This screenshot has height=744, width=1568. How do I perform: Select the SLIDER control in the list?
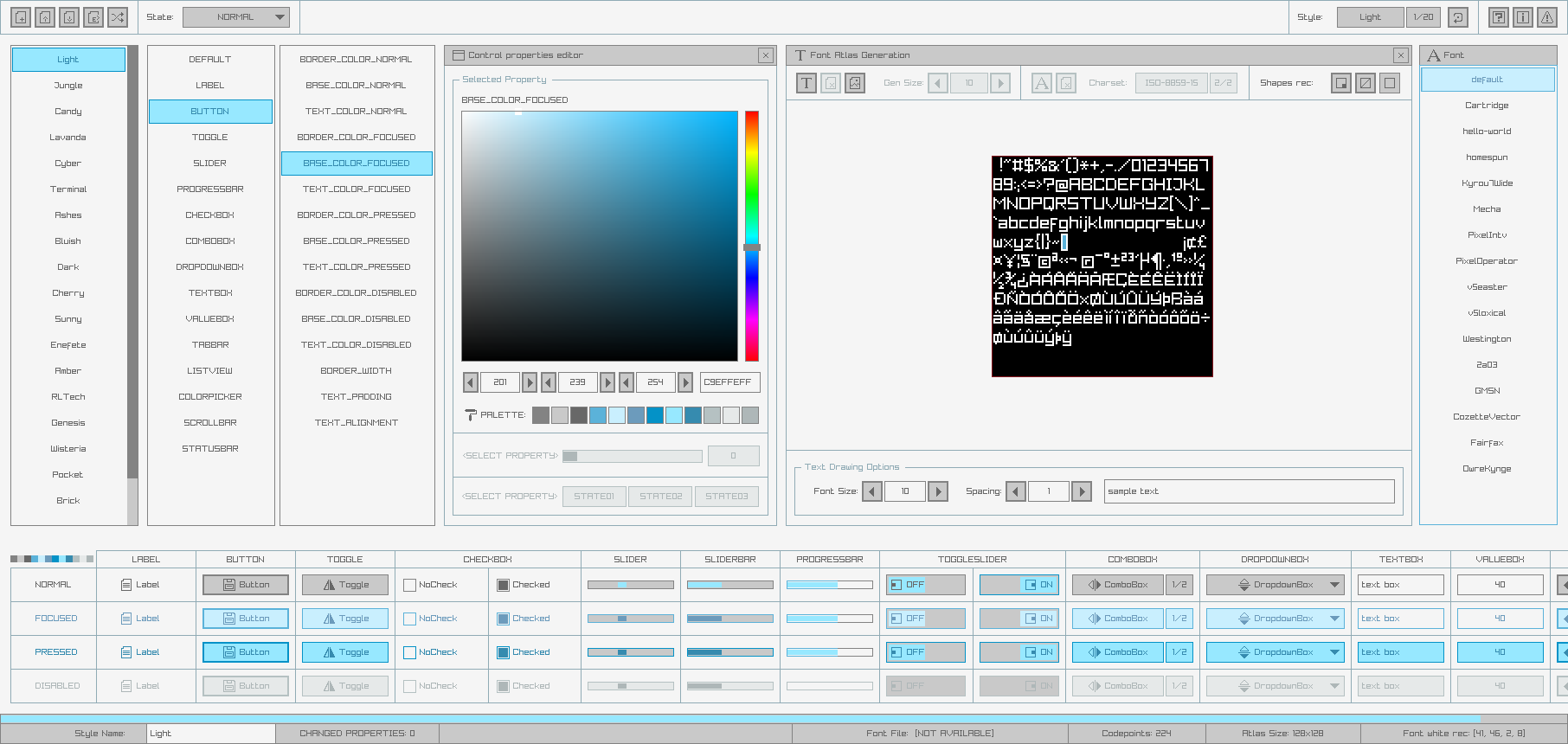tap(210, 164)
